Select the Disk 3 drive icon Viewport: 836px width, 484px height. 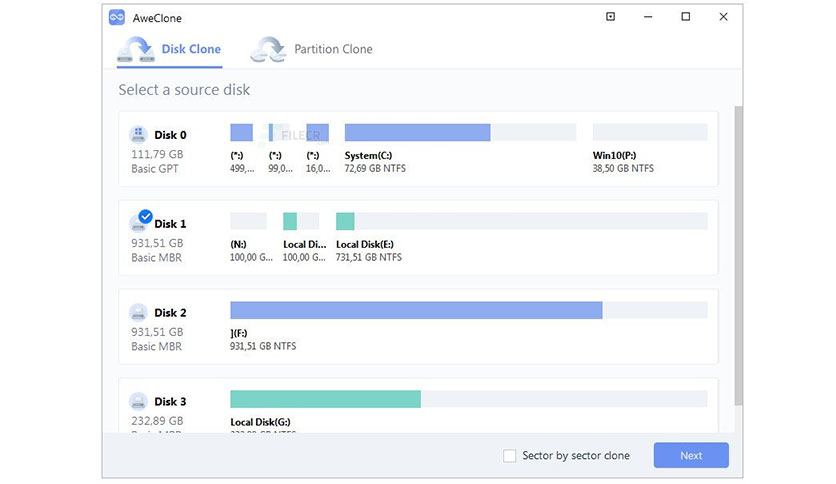click(x=138, y=401)
